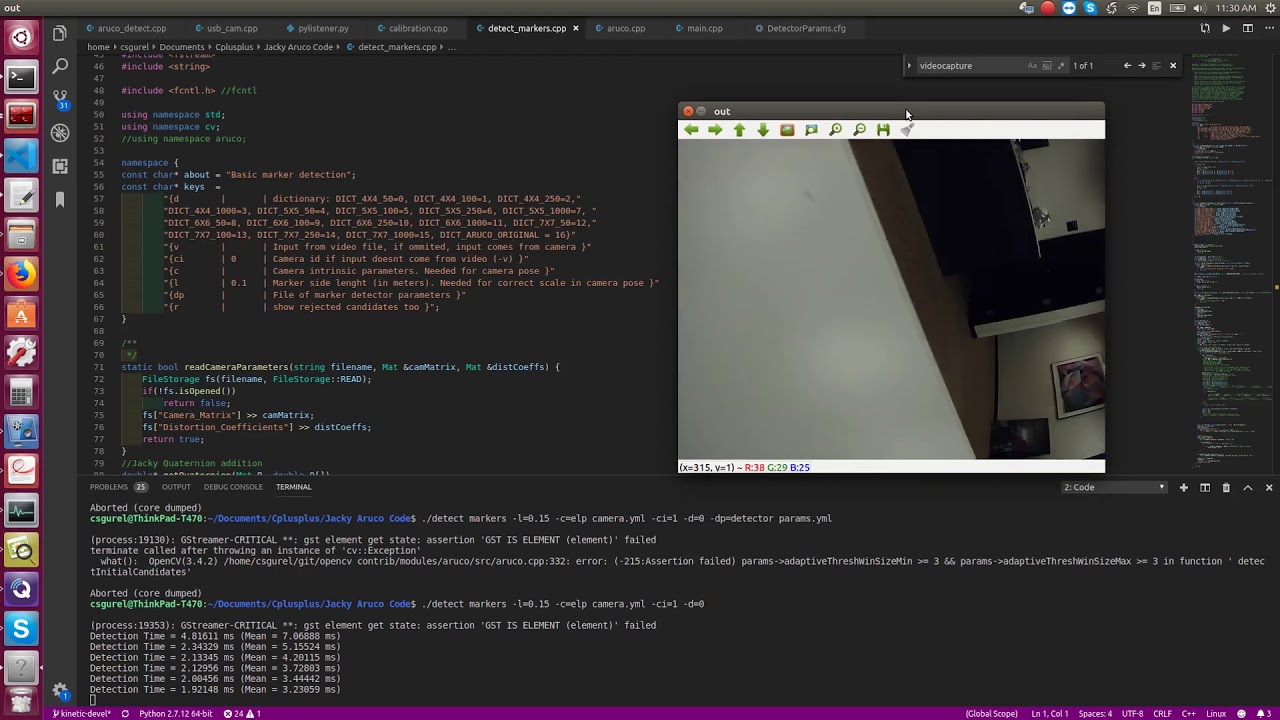This screenshot has height=720, width=1280.
Task: Run the code with the play icon
Action: pyautogui.click(x=1226, y=28)
